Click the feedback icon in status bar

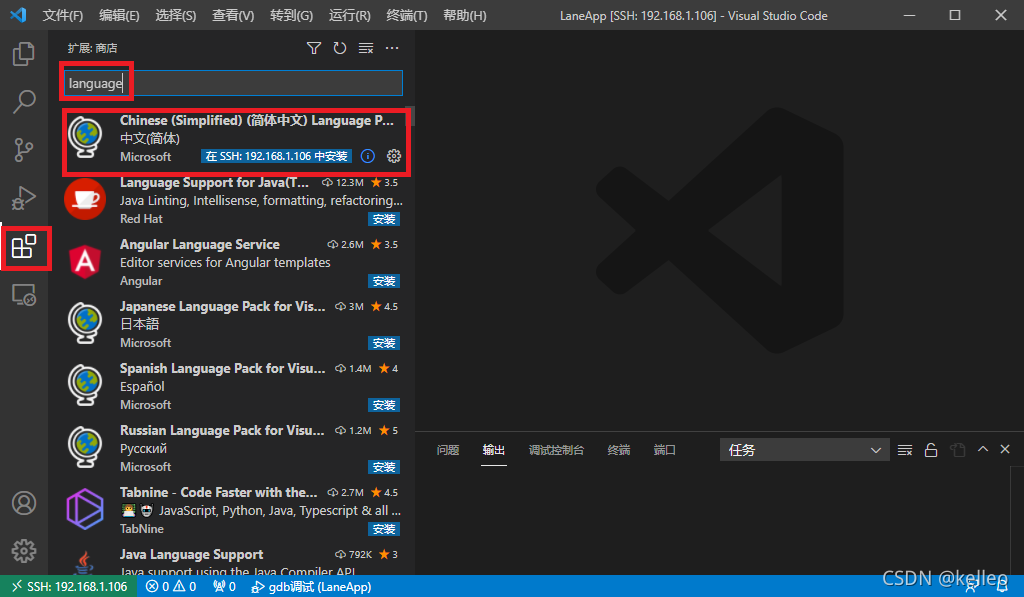[972, 587]
